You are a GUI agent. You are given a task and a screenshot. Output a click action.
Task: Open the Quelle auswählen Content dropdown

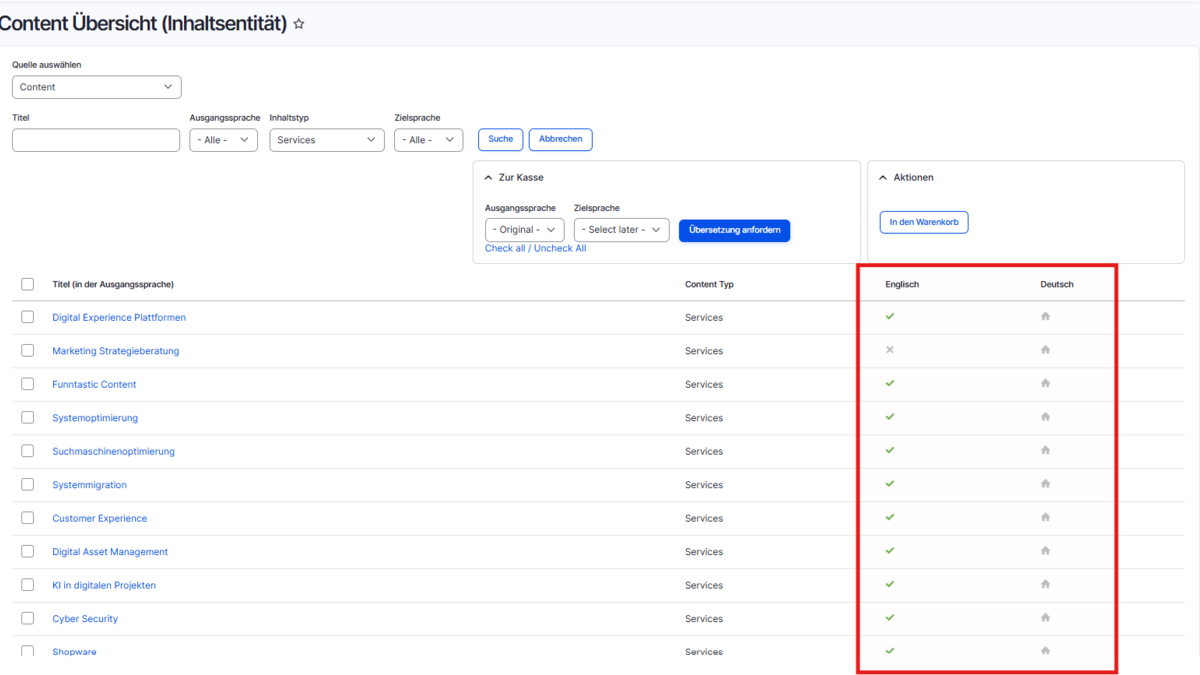[x=96, y=87]
